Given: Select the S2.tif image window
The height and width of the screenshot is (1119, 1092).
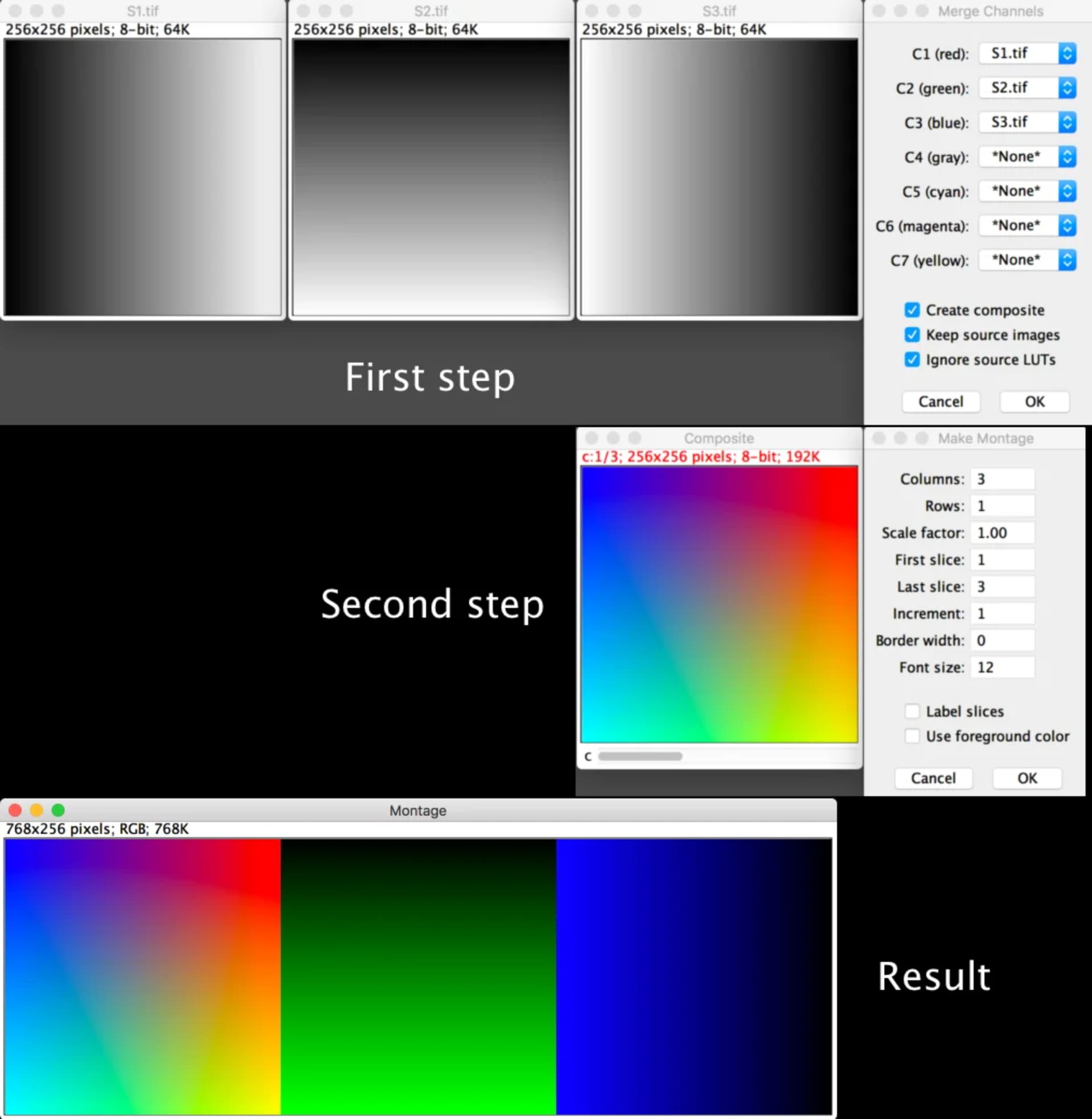Looking at the screenshot, I should (430, 10).
